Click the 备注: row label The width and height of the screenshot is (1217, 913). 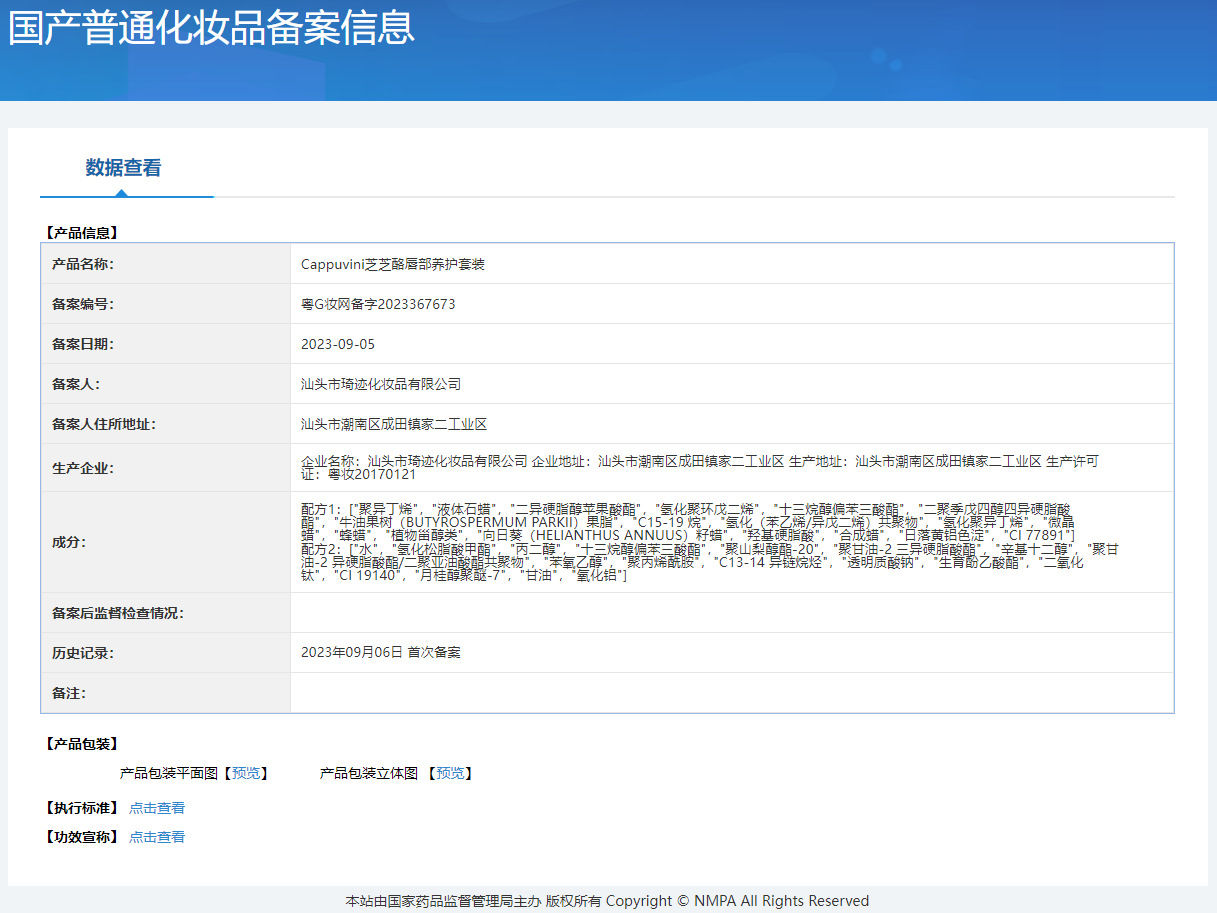click(69, 693)
